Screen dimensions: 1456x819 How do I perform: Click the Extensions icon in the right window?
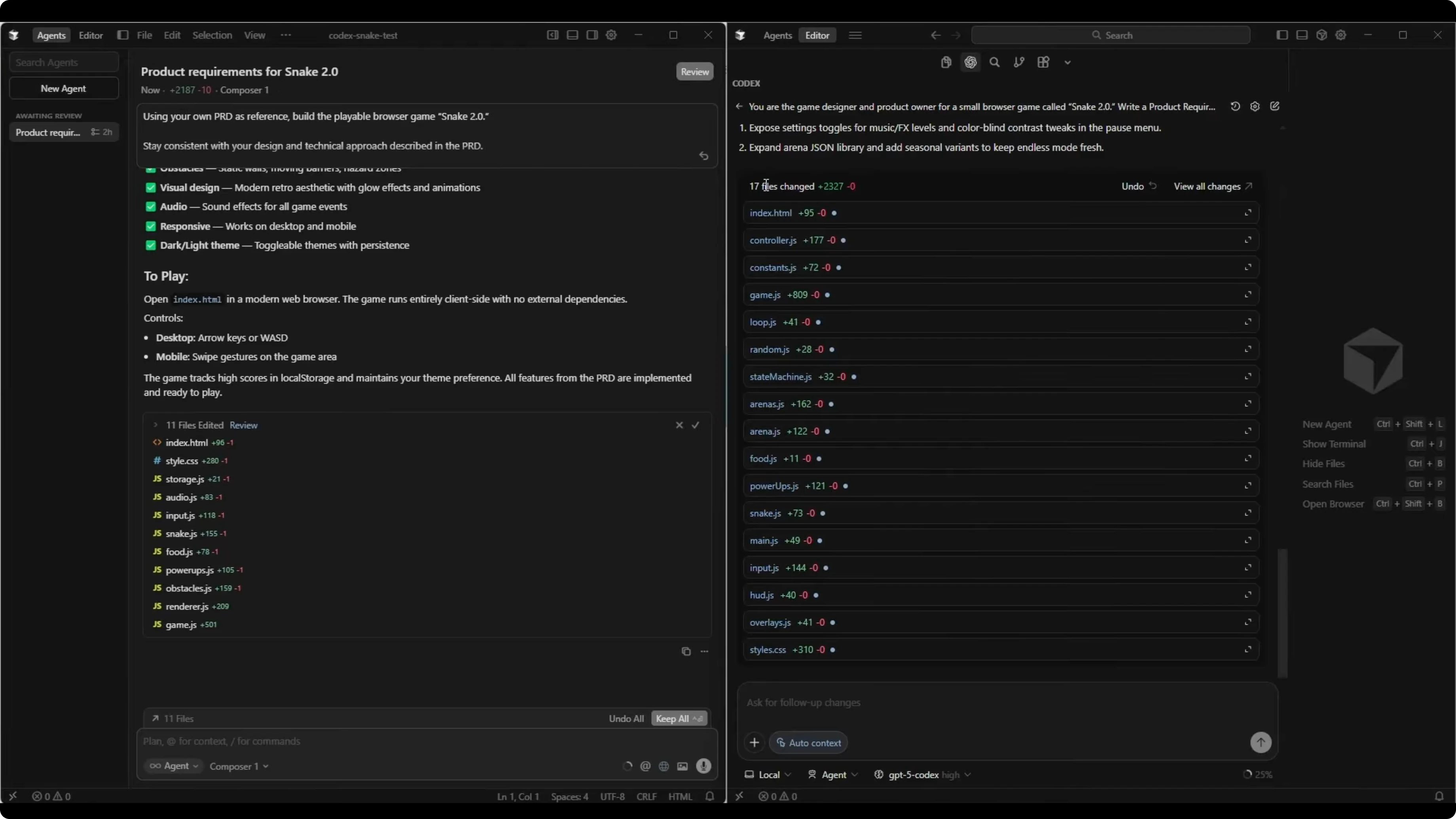tap(1043, 62)
